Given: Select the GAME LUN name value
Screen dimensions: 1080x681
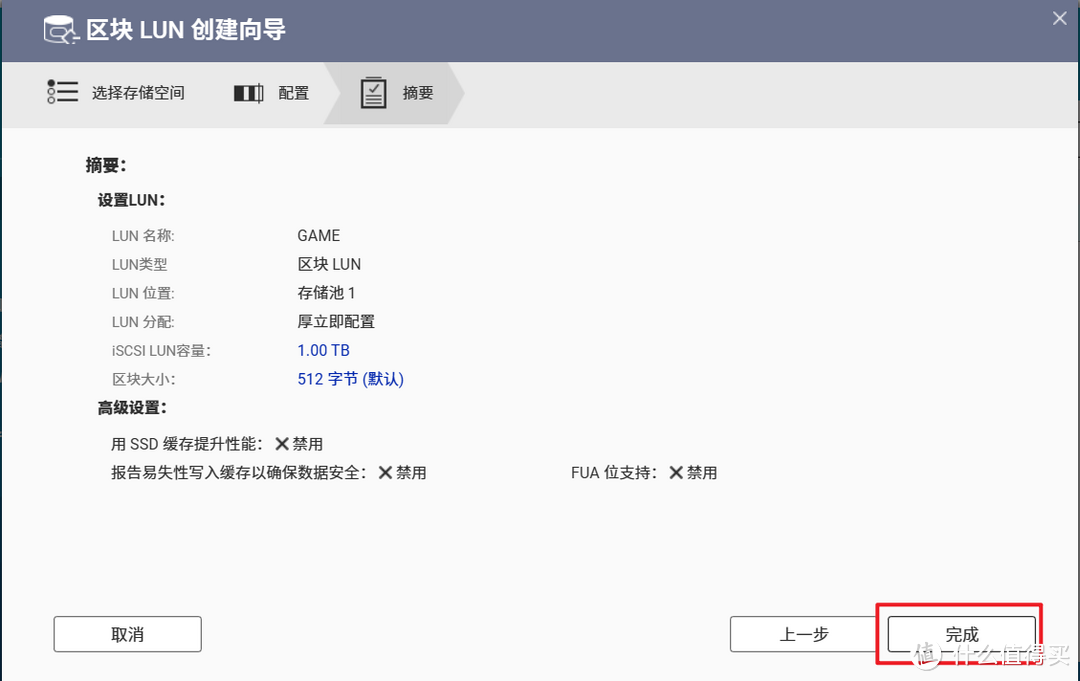Looking at the screenshot, I should point(318,235).
